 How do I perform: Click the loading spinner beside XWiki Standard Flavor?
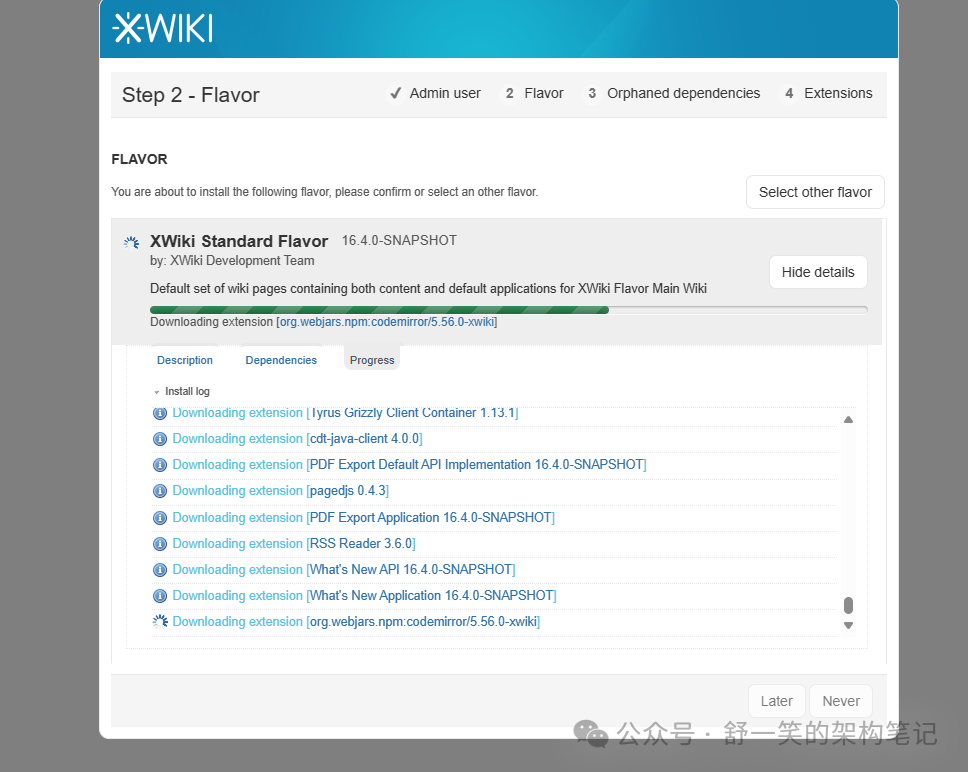131,243
